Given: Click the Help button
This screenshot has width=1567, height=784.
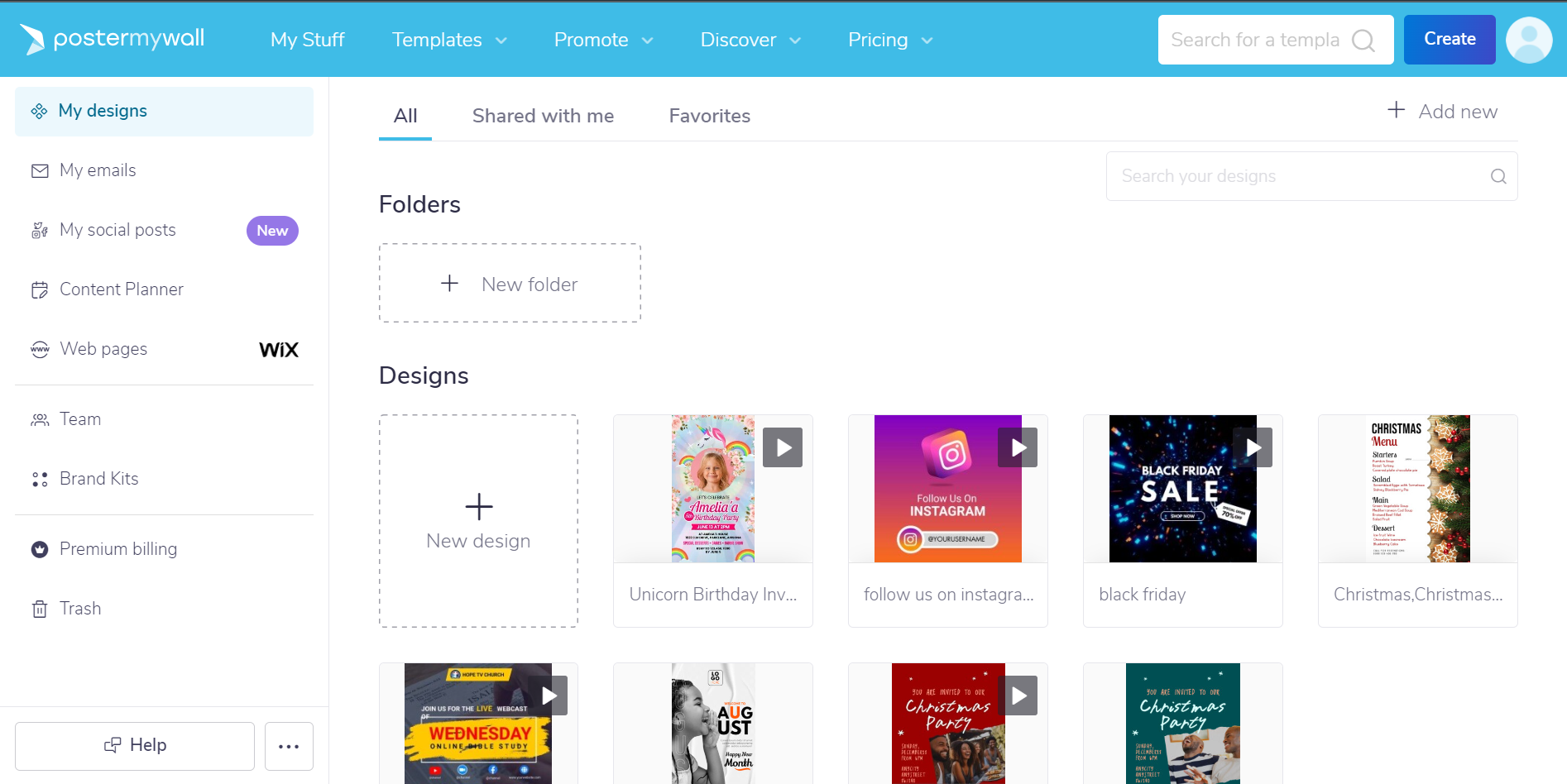Looking at the screenshot, I should tap(135, 746).
